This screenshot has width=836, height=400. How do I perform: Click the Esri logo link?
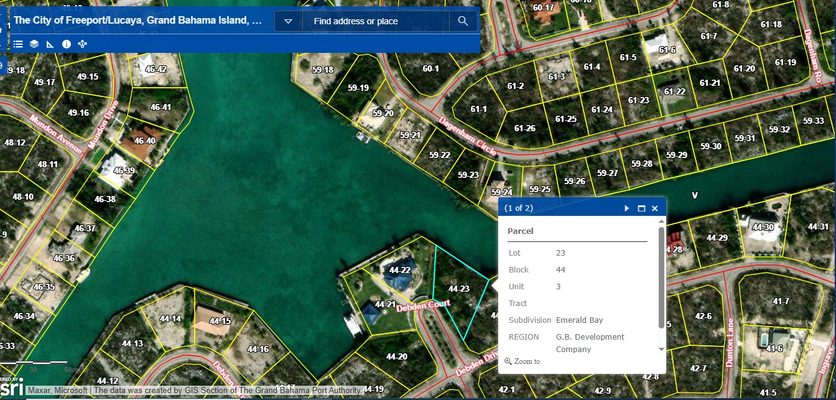[10, 388]
